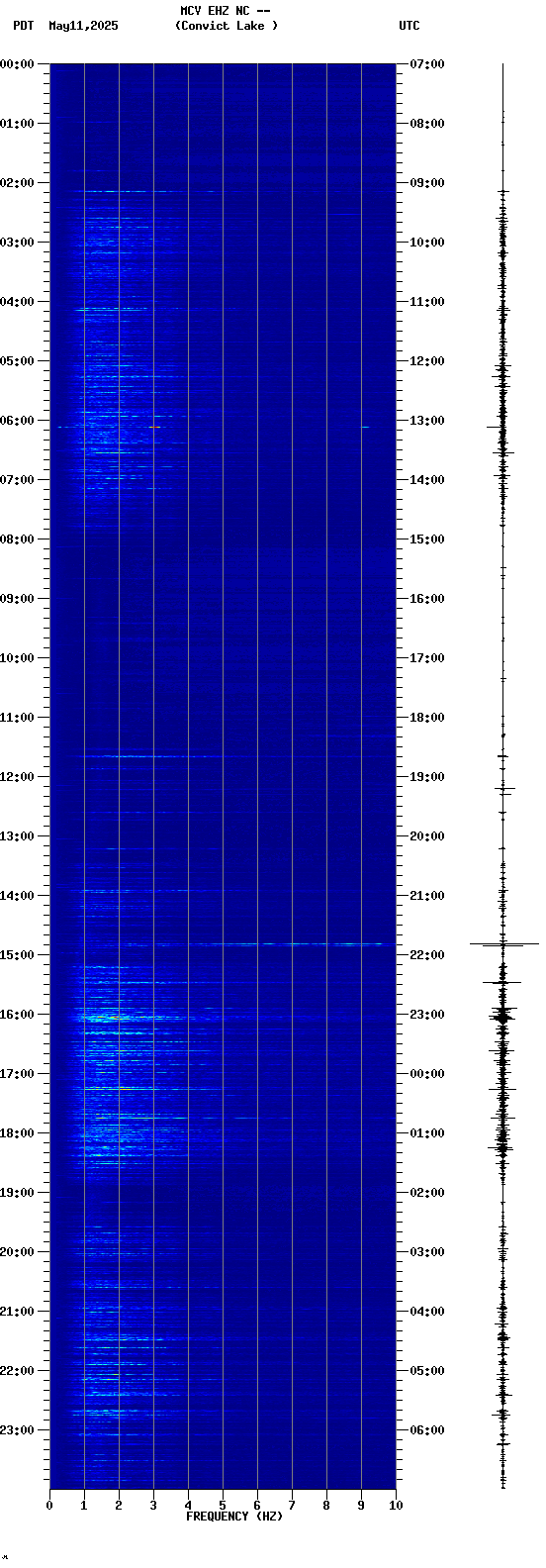Click the 06:00 UTC time label
Image resolution: width=546 pixels, height=1568 pixels.
(x=427, y=1430)
